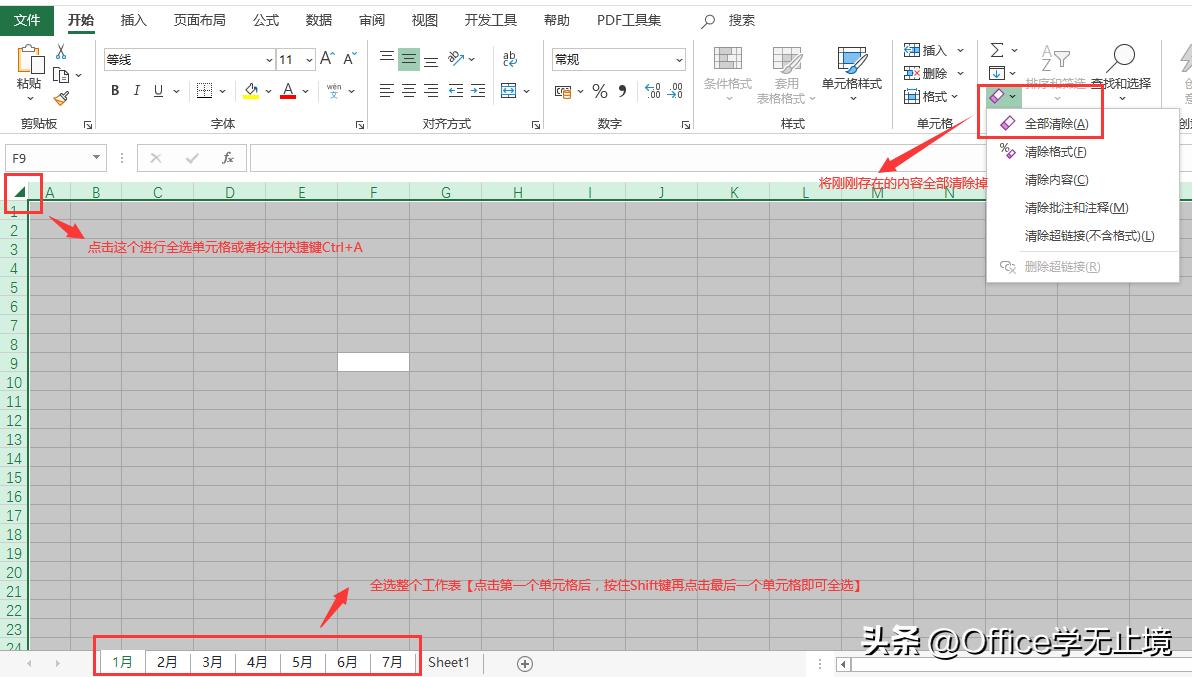Click the Percent Style icon
This screenshot has width=1192, height=677.
599,91
